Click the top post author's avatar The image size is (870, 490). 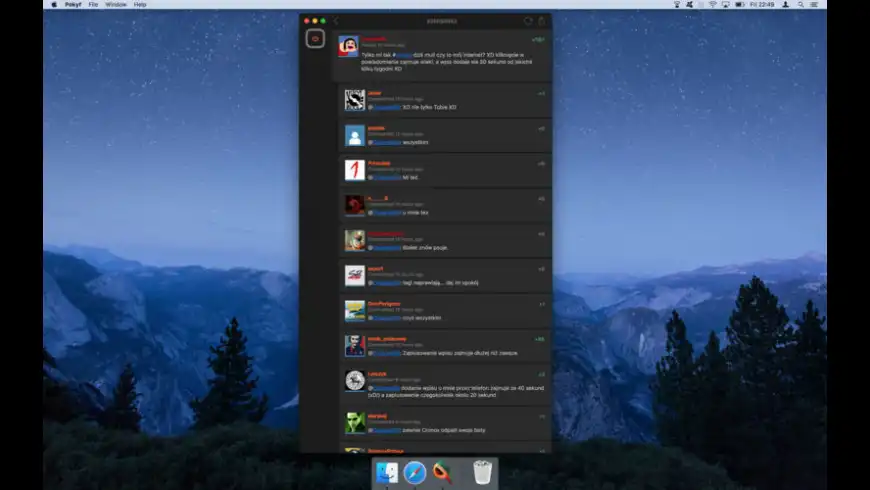348,46
